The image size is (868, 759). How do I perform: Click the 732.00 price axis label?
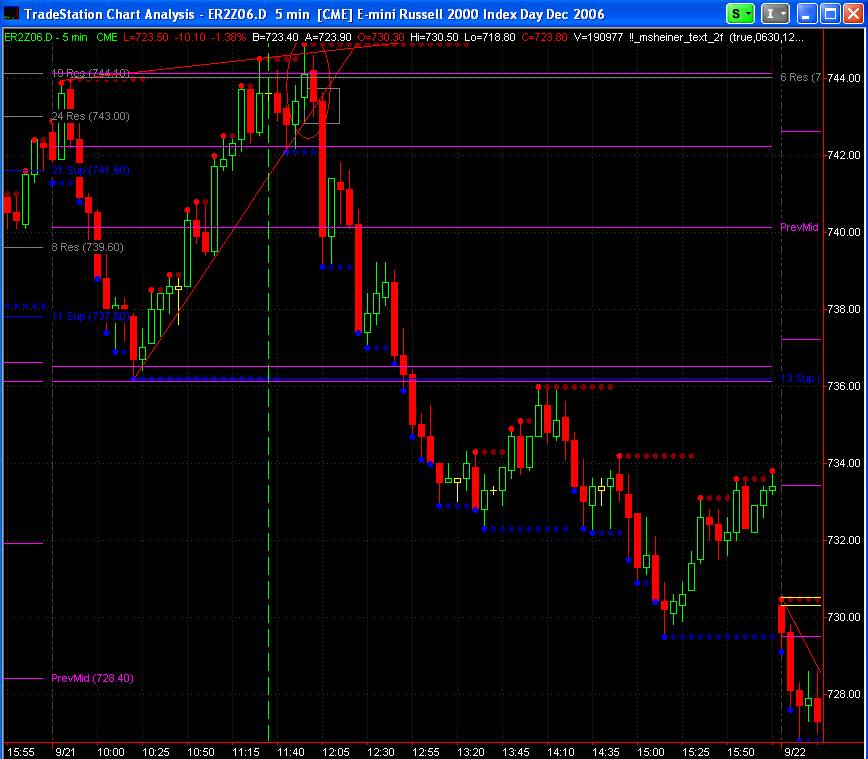pos(844,540)
